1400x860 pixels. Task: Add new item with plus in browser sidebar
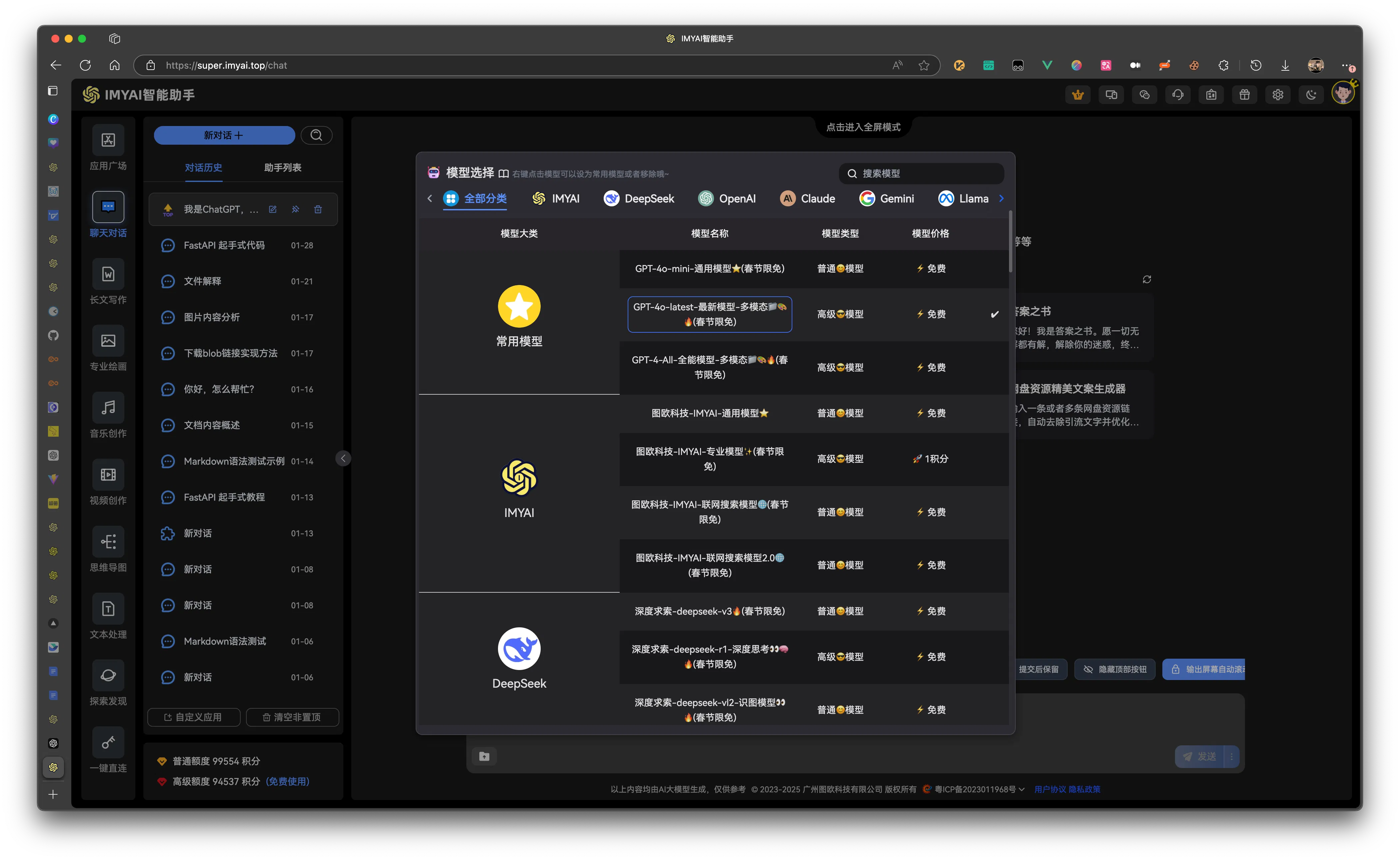tap(53, 794)
